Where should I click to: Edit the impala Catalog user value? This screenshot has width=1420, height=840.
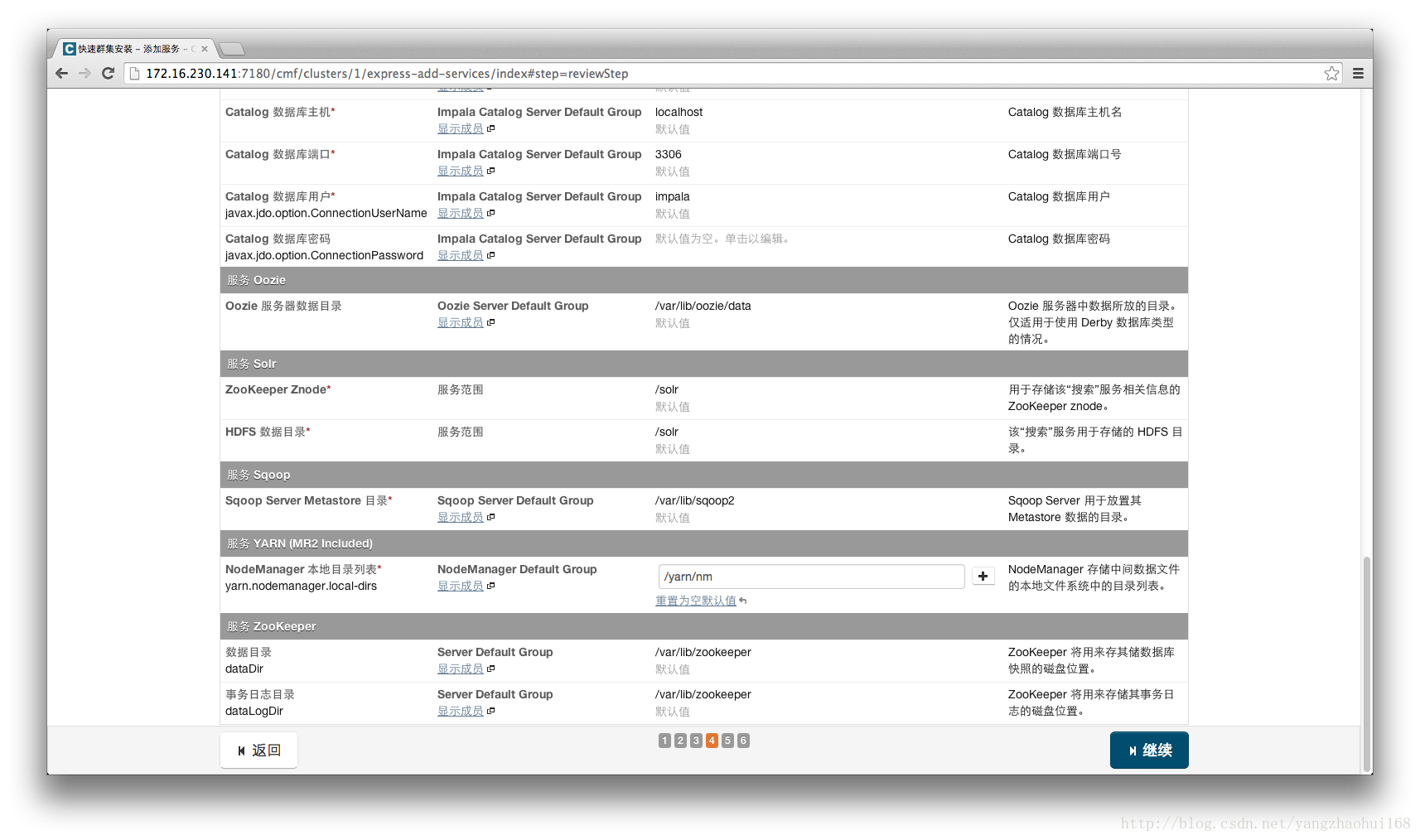pos(673,196)
